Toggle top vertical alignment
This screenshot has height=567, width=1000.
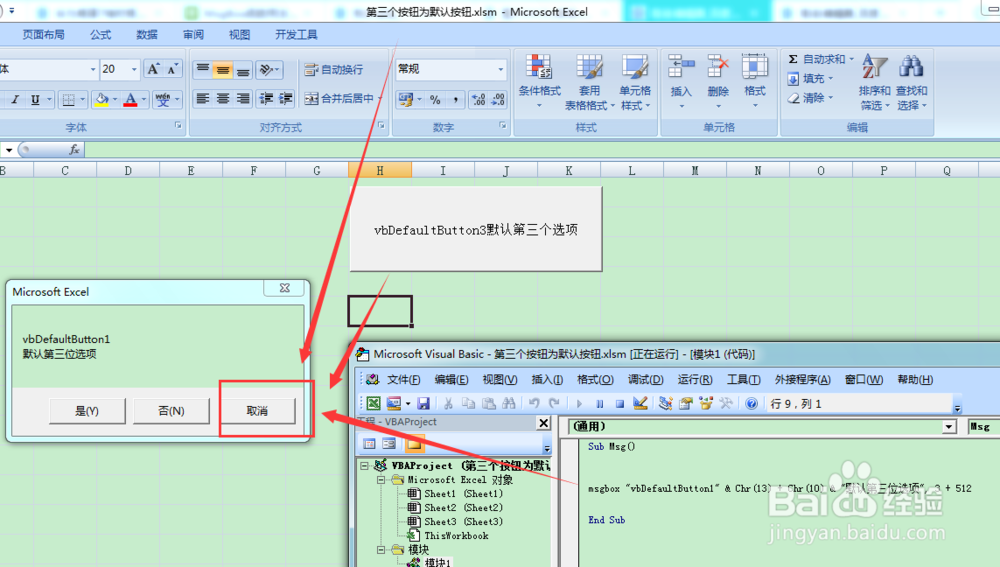(x=202, y=69)
